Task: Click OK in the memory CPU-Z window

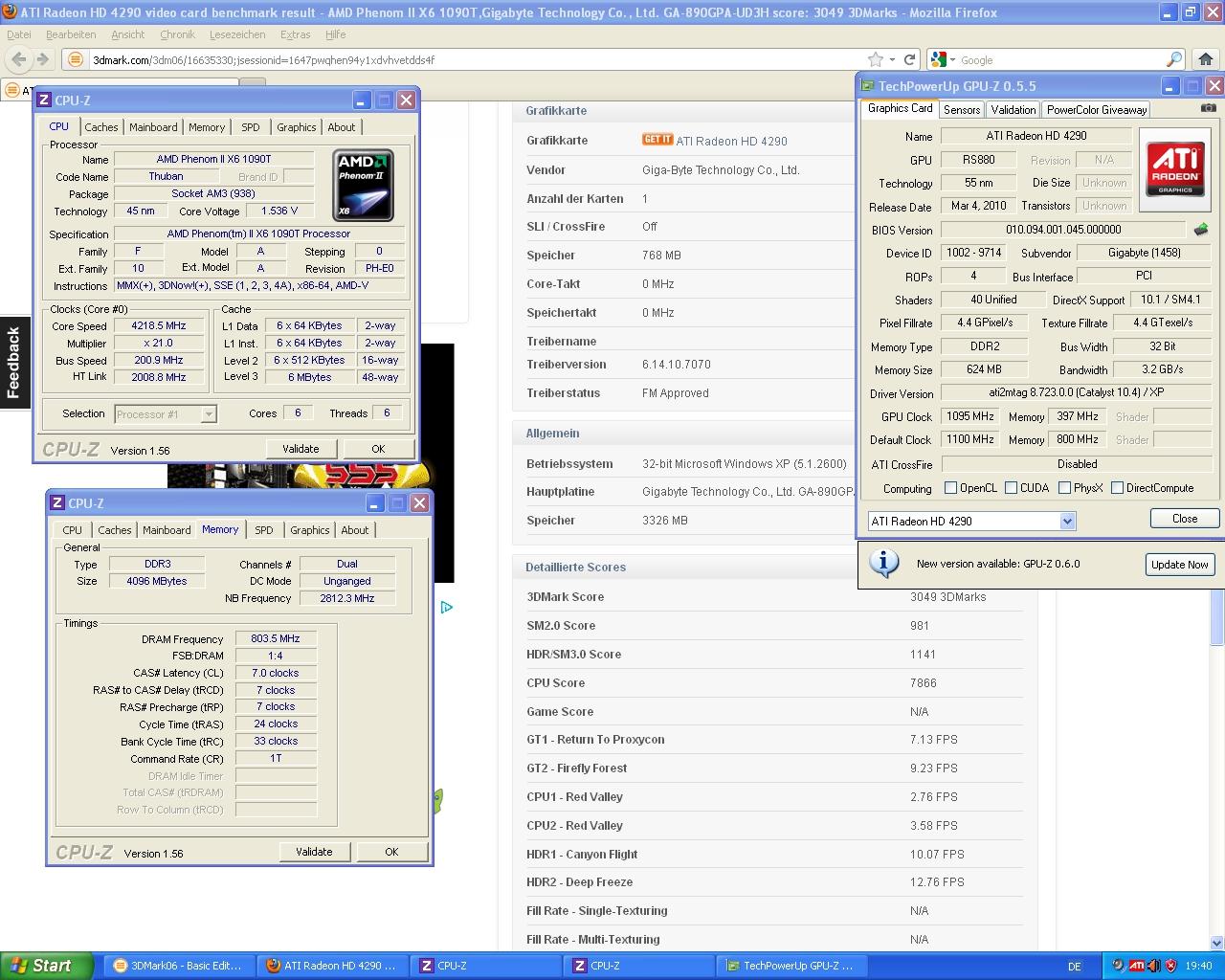Action: pos(391,852)
